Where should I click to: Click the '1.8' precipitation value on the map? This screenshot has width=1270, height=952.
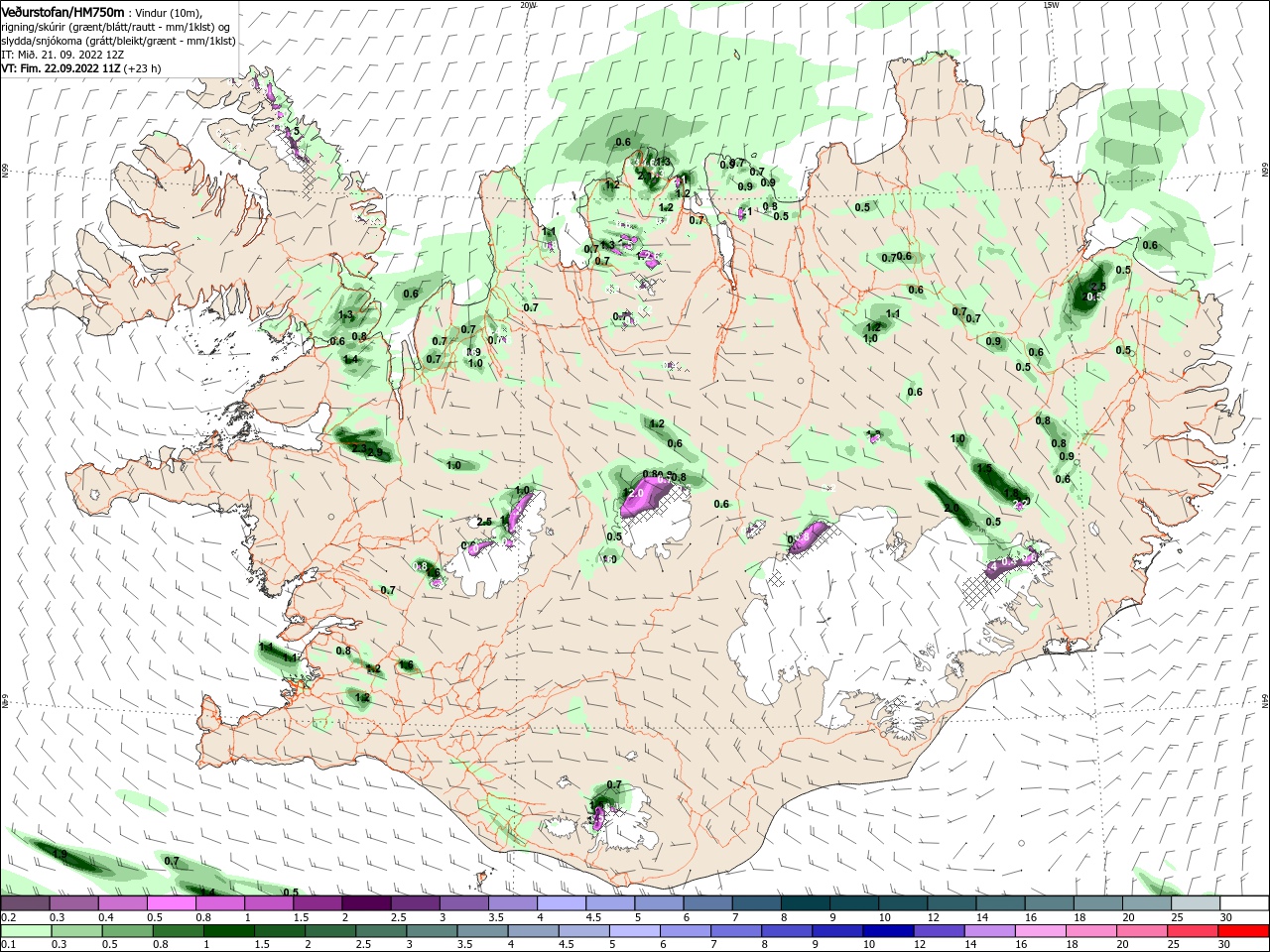(1011, 493)
